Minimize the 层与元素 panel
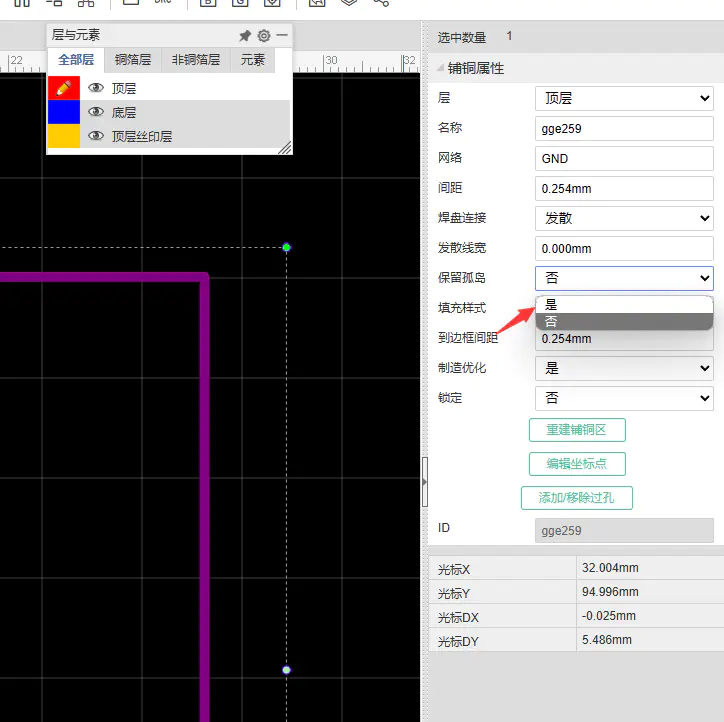The image size is (724, 722). click(282, 35)
